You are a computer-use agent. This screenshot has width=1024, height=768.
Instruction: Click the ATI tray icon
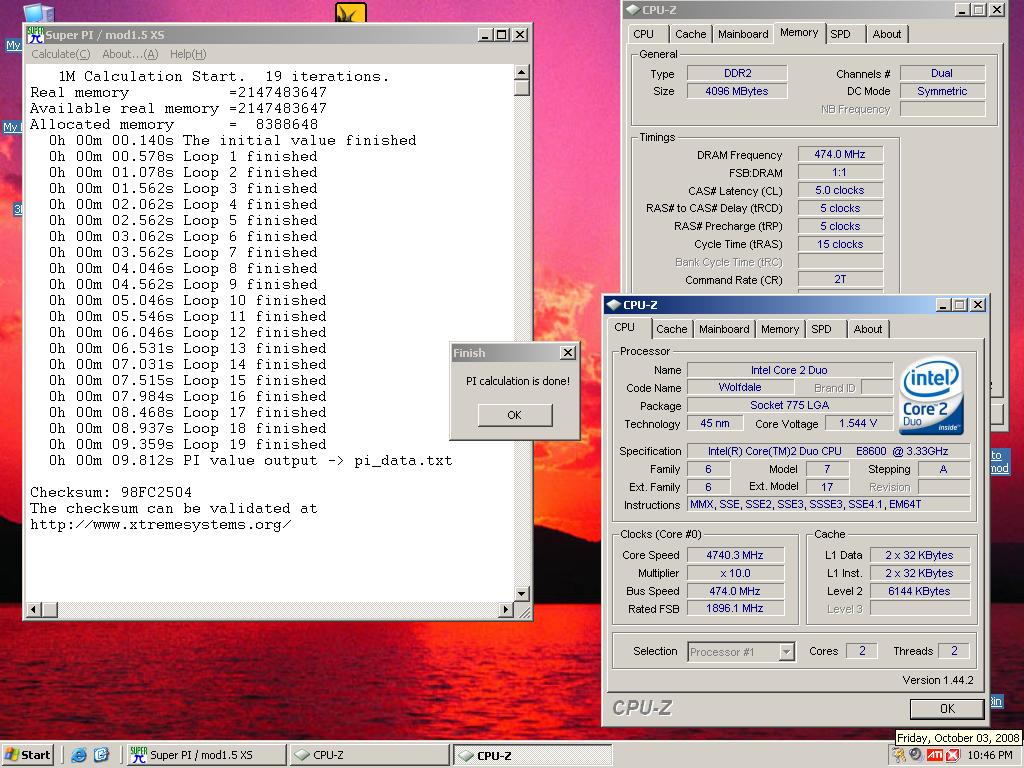(x=935, y=755)
